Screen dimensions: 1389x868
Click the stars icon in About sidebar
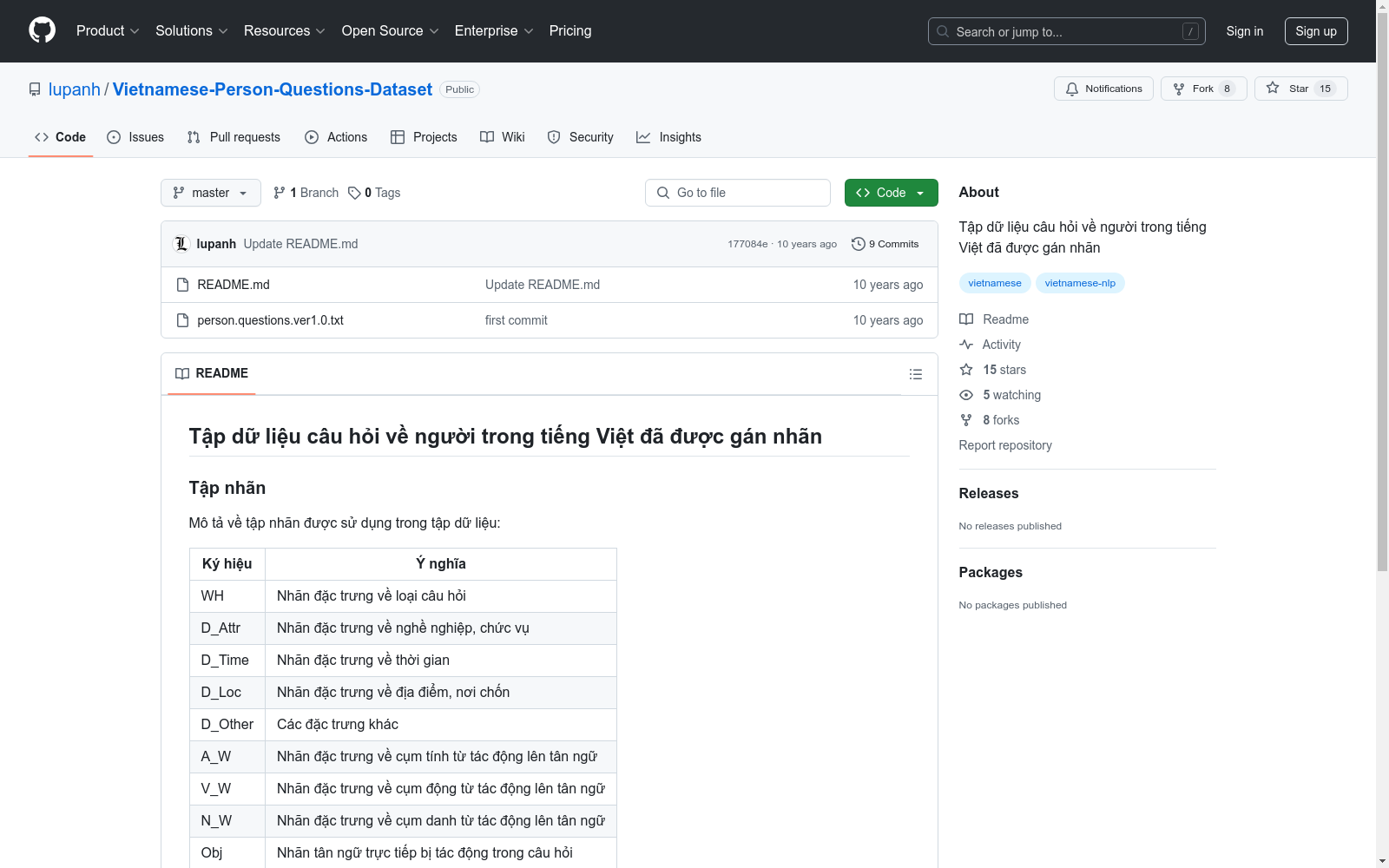tap(966, 370)
